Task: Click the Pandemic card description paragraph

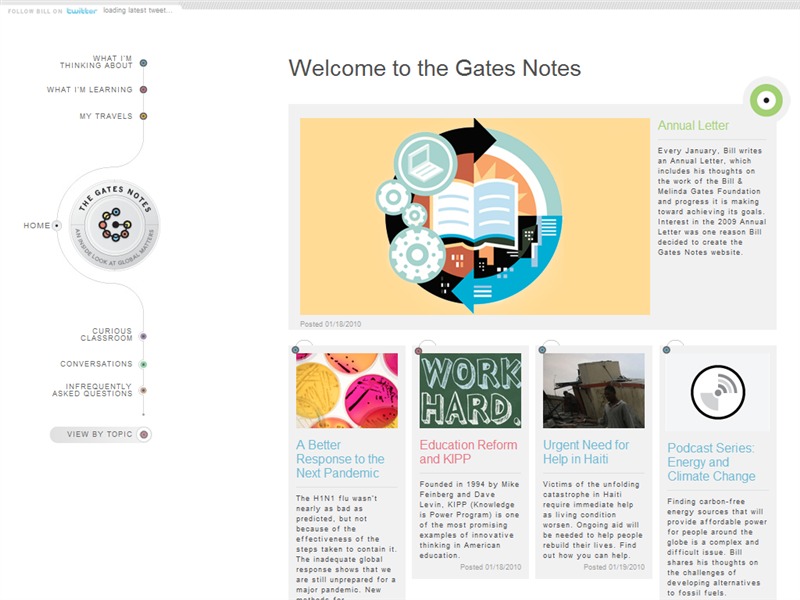Action: [346, 547]
